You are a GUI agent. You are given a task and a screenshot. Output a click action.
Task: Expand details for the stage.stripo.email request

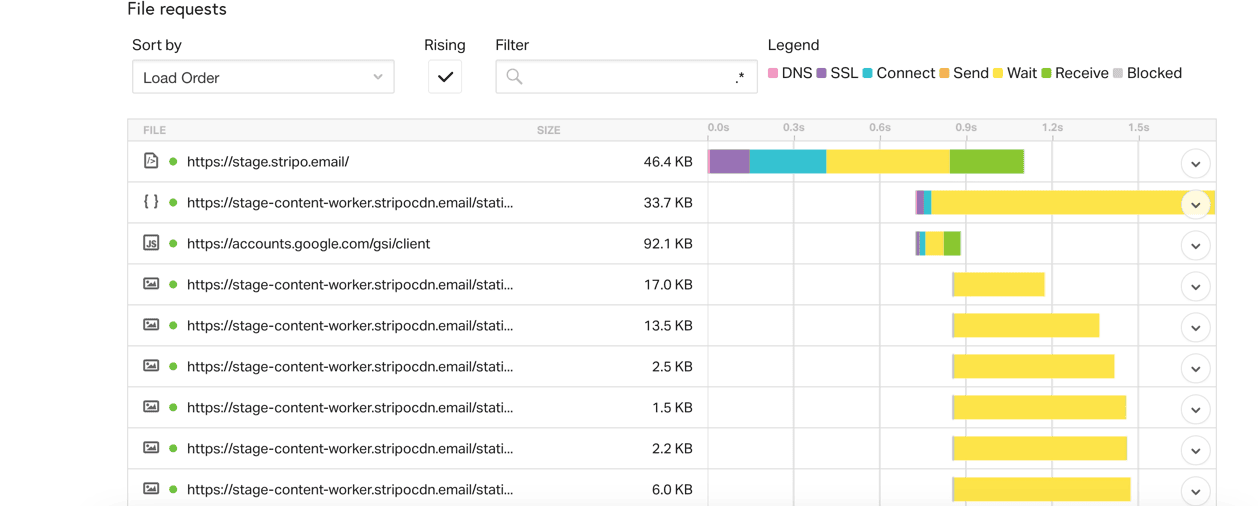1195,163
